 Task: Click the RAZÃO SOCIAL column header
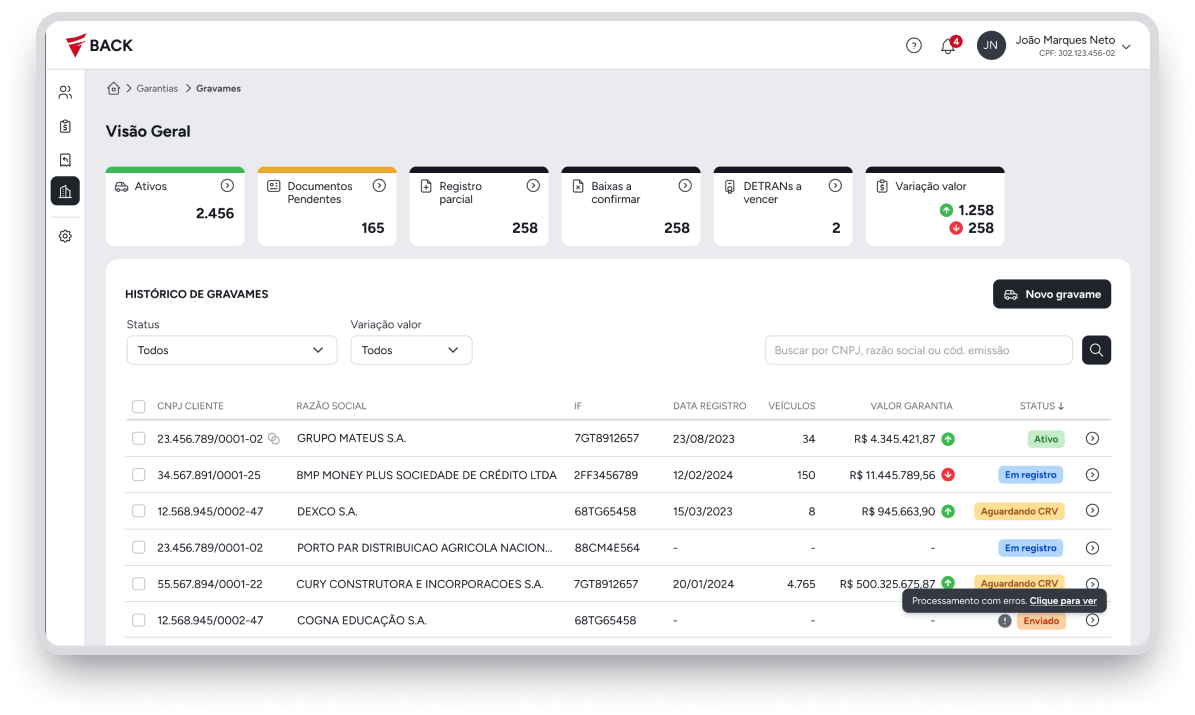(x=332, y=406)
